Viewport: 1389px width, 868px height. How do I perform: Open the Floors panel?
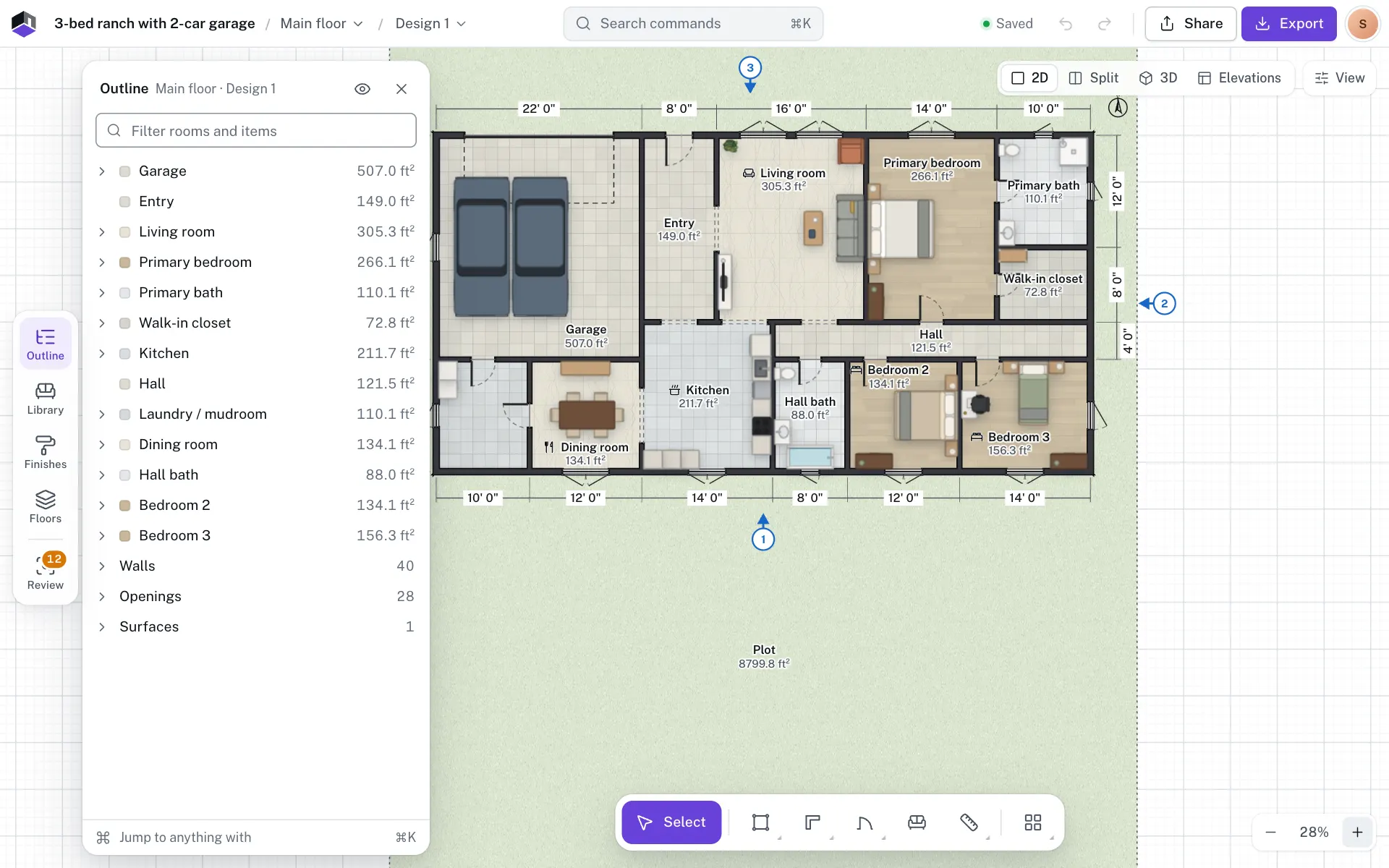[x=45, y=507]
